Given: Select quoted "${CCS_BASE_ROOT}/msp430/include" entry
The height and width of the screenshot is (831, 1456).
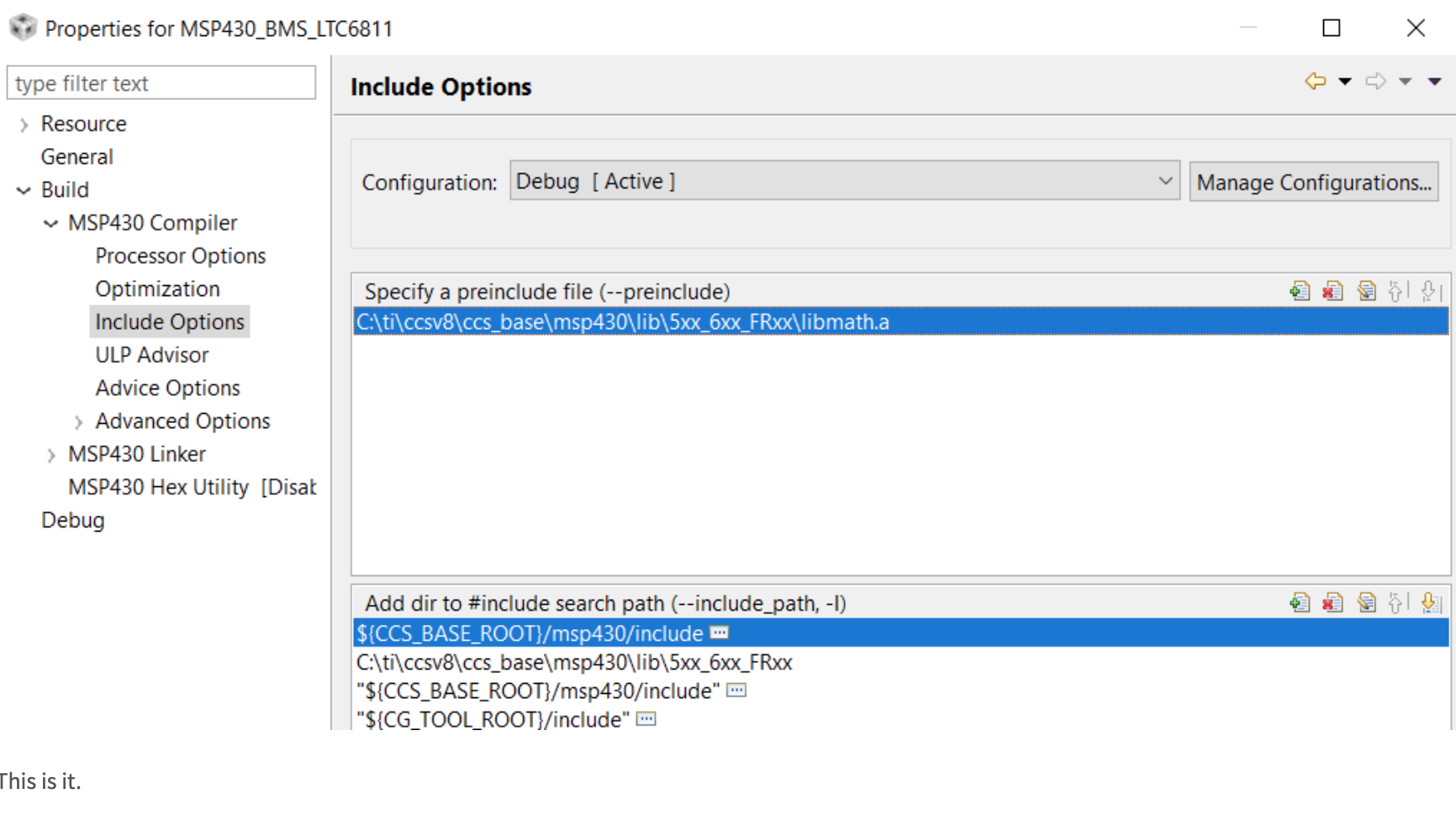Looking at the screenshot, I should point(538,691).
